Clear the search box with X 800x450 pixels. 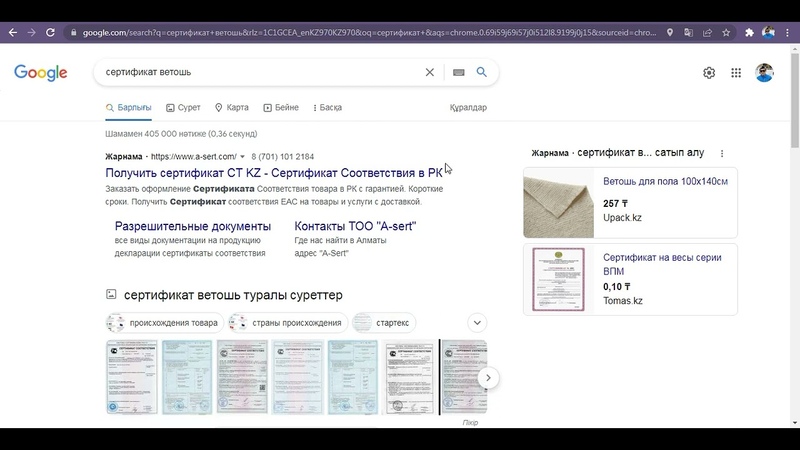(x=430, y=72)
